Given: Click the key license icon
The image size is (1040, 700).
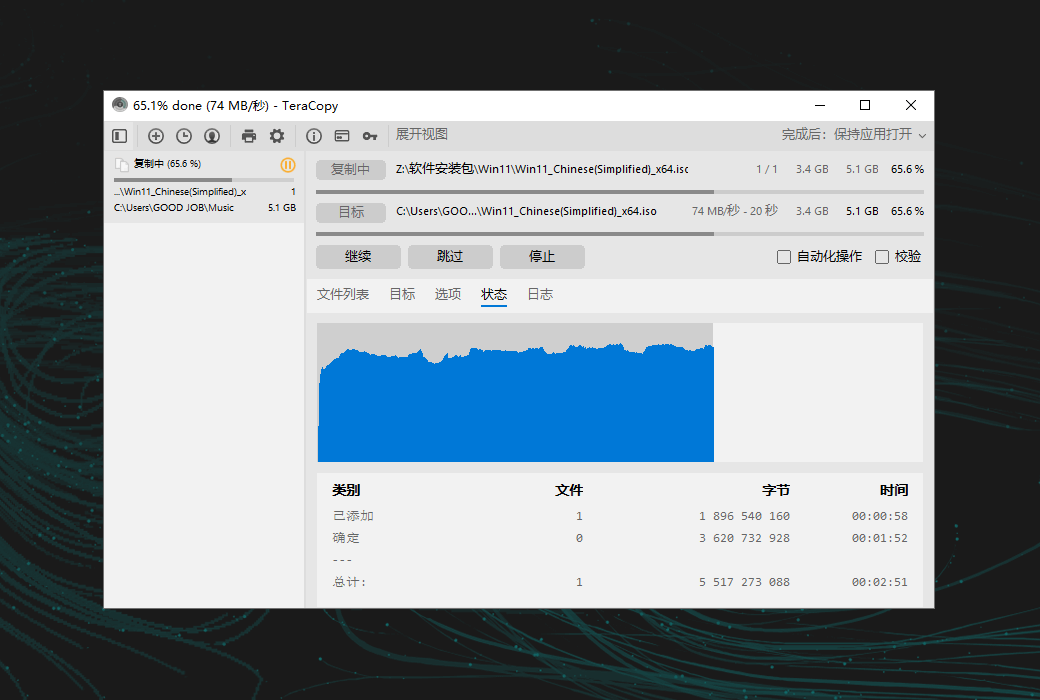Looking at the screenshot, I should tap(370, 136).
